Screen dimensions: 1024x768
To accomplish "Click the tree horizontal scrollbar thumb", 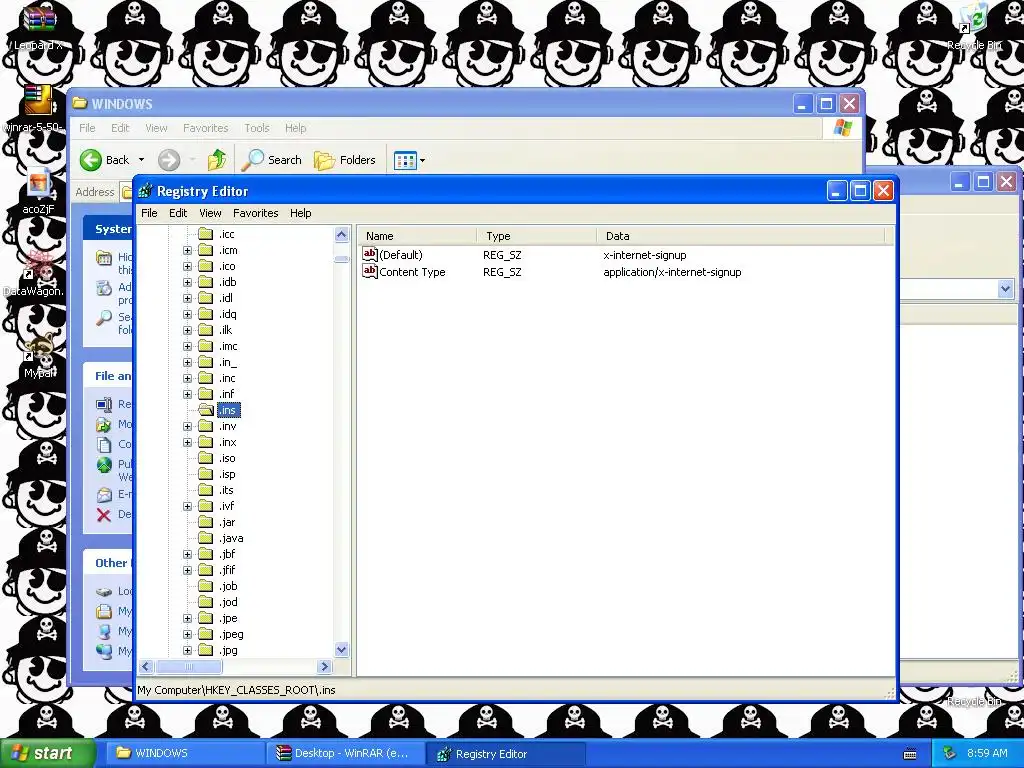I will (189, 667).
